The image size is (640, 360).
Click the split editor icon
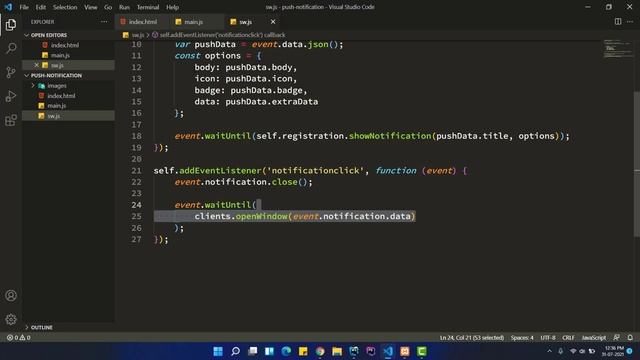618,22
